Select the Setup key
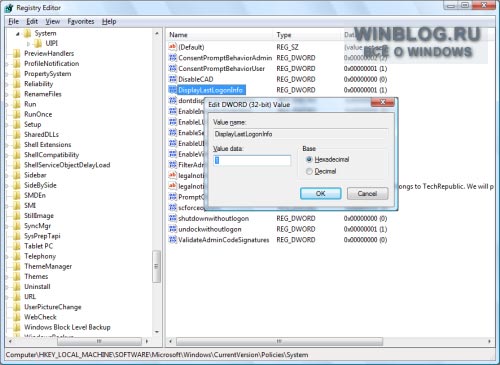This screenshot has width=500, height=365. coord(33,124)
